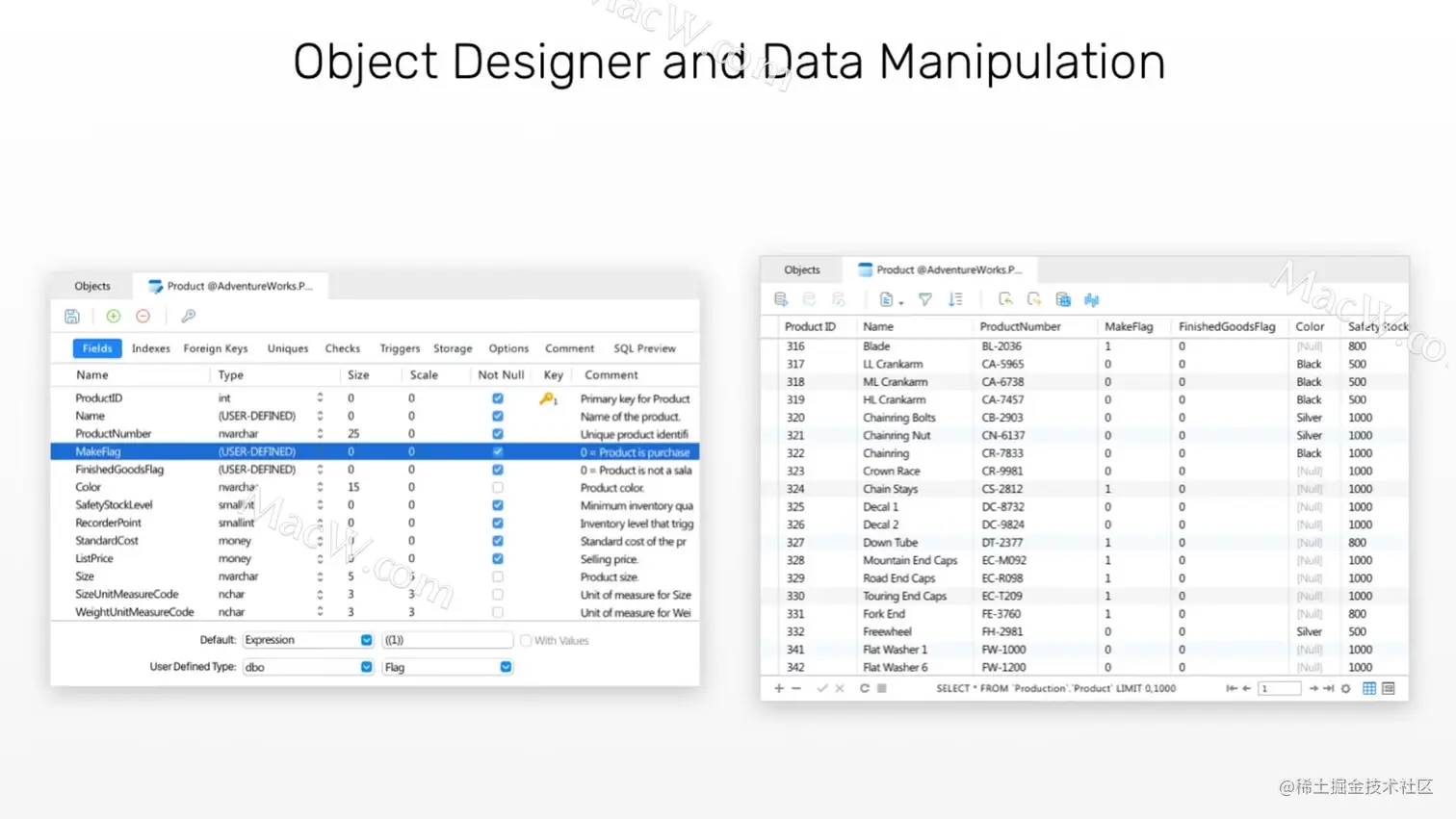This screenshot has height=819, width=1456.
Task: Open type selector arrows for WeightUnitMeasureCode nchar
Action: point(320,612)
